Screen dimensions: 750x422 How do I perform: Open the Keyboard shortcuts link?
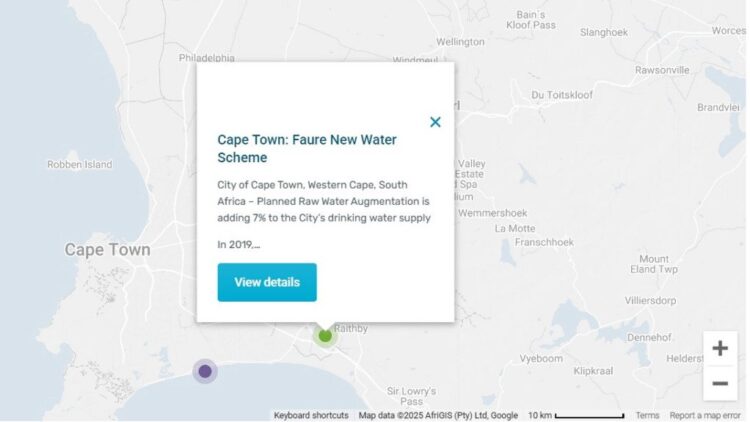coord(311,415)
